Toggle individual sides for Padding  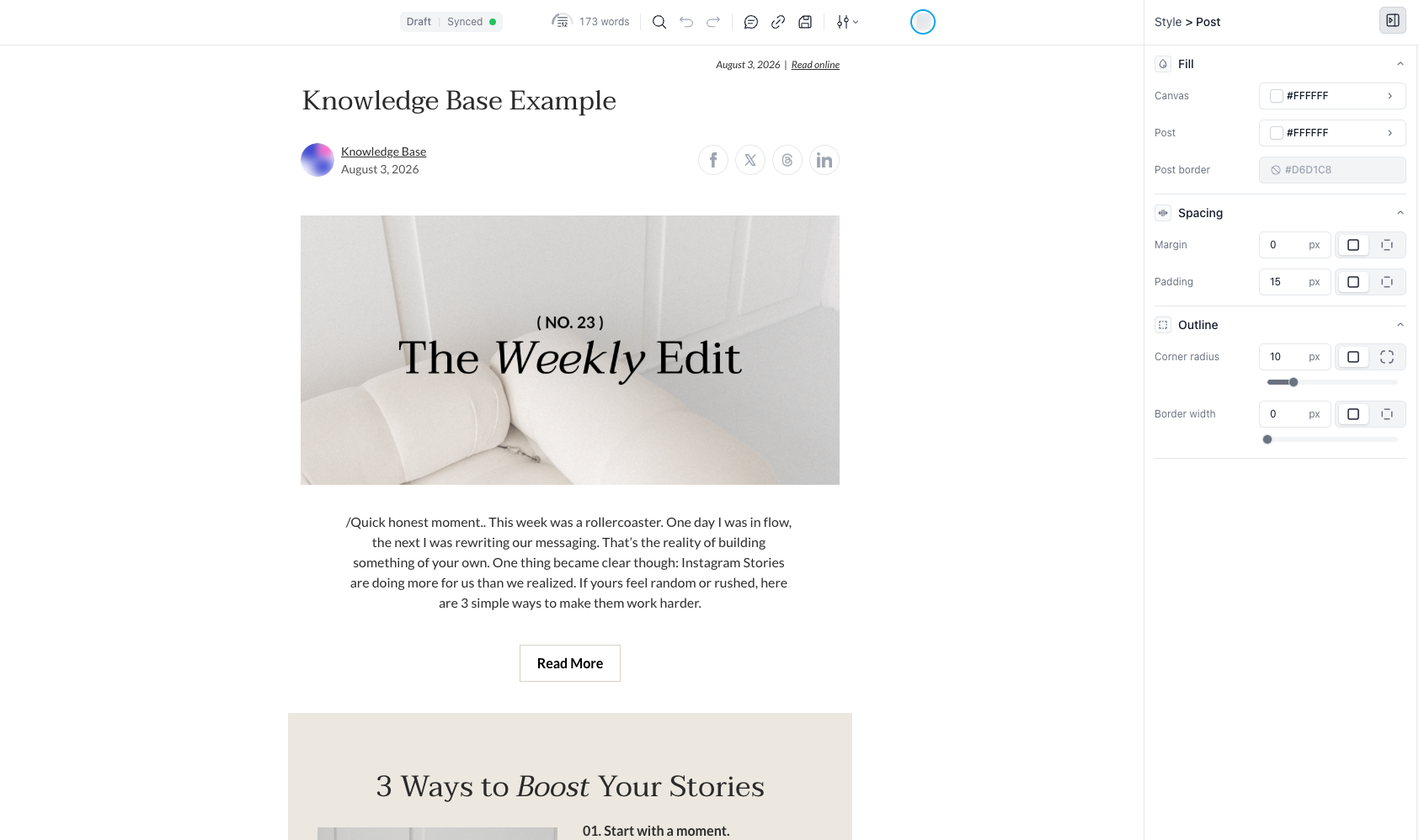click(1387, 282)
